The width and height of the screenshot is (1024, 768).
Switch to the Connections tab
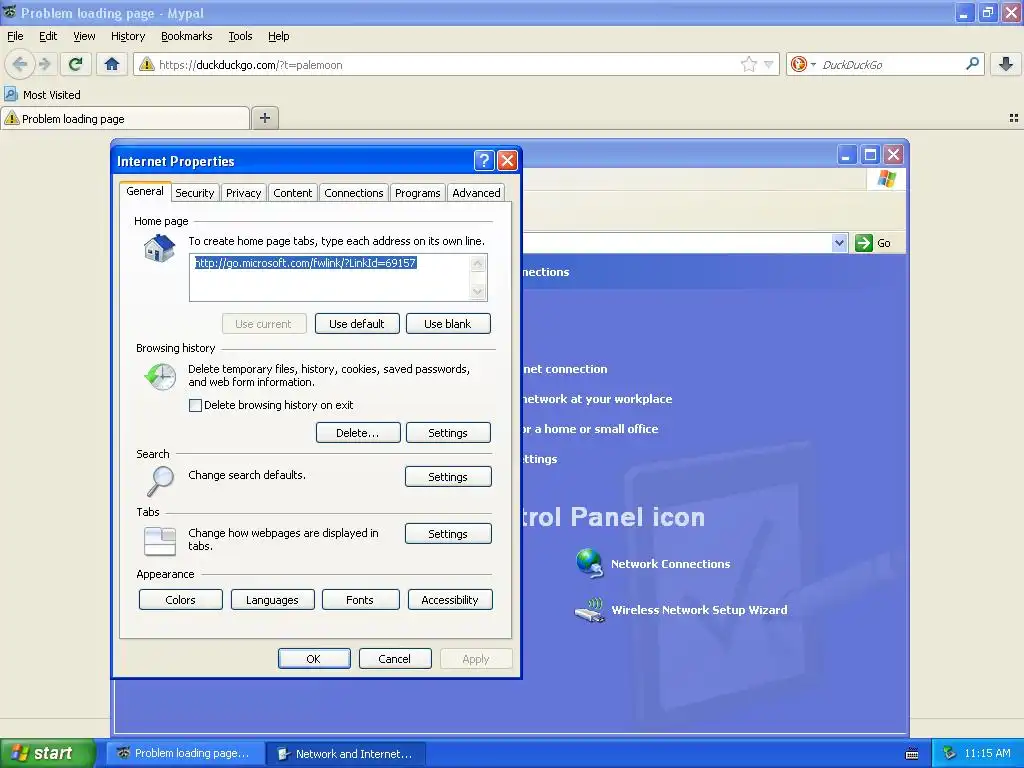pos(353,193)
